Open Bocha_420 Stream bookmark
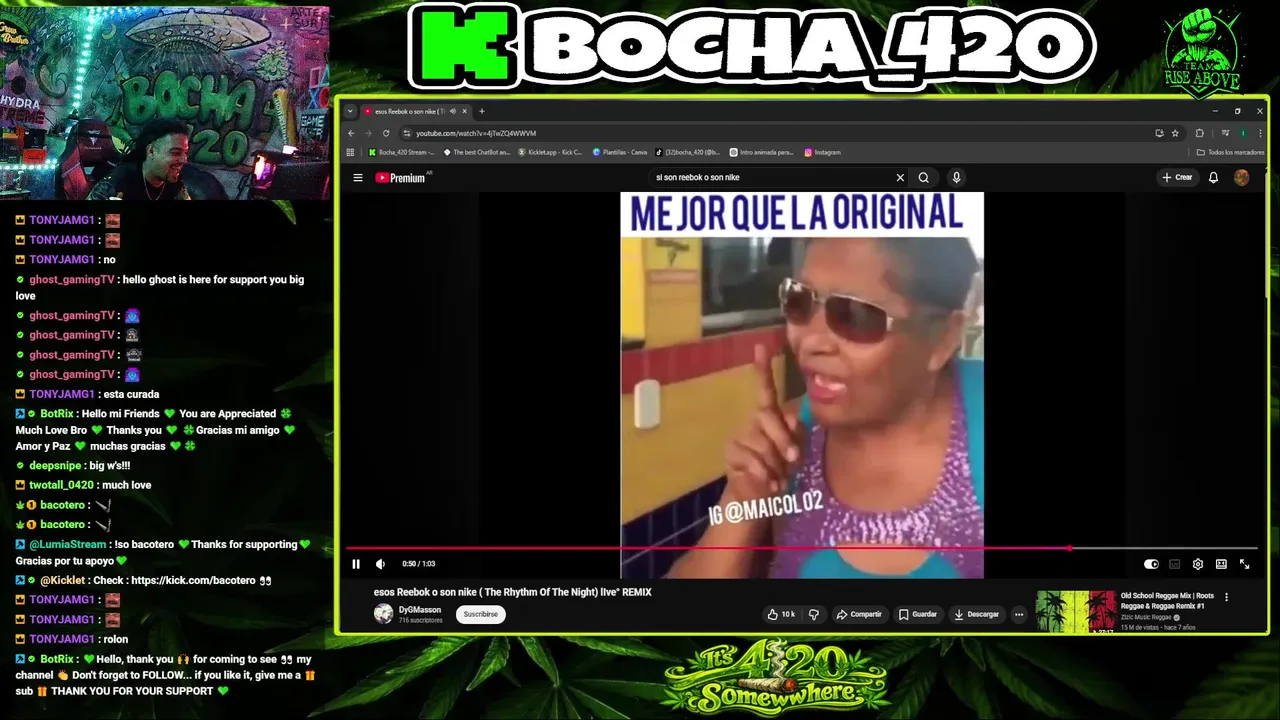 point(401,153)
